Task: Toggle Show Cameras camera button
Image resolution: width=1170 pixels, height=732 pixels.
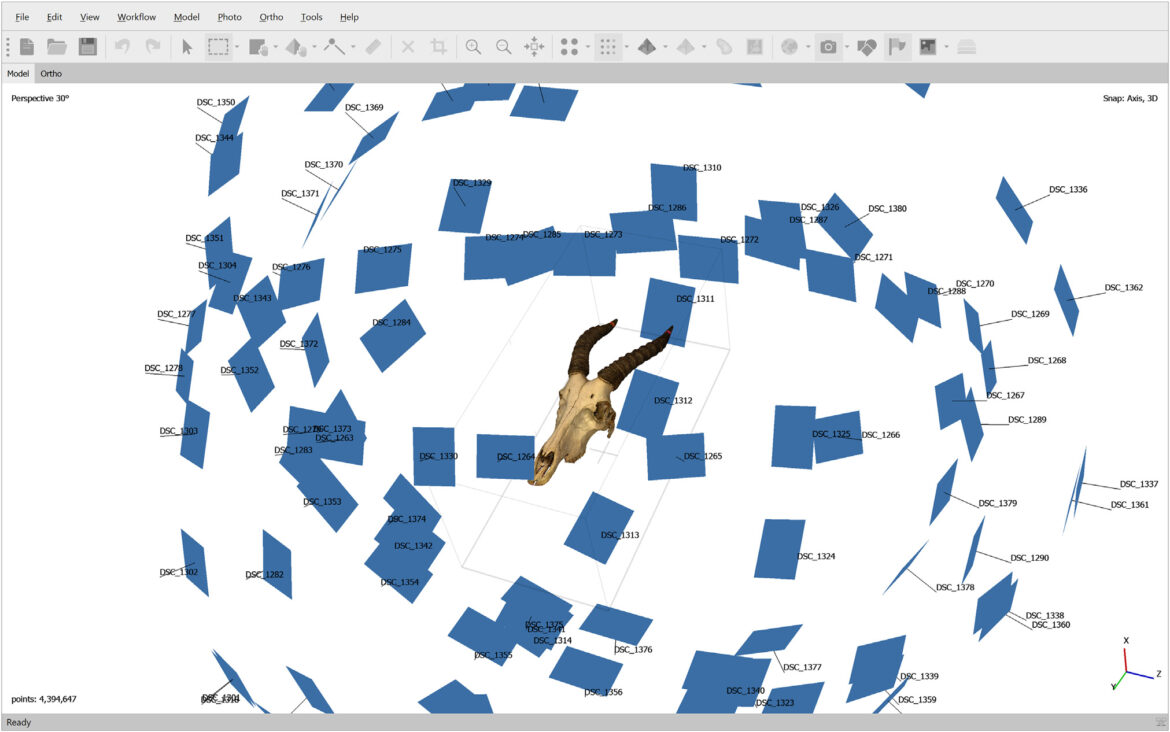Action: pos(828,47)
